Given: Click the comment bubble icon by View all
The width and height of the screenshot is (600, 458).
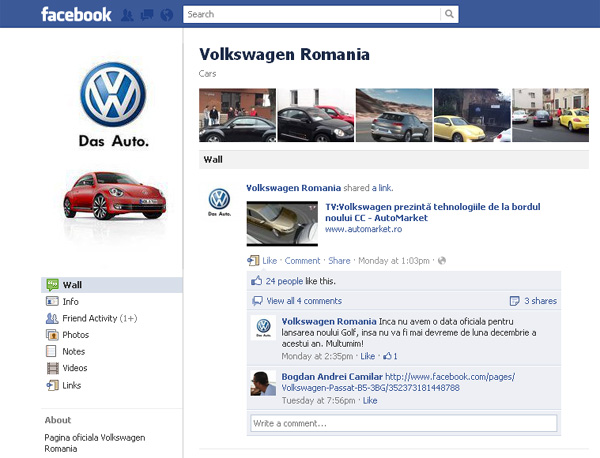Looking at the screenshot, I should (x=257, y=301).
